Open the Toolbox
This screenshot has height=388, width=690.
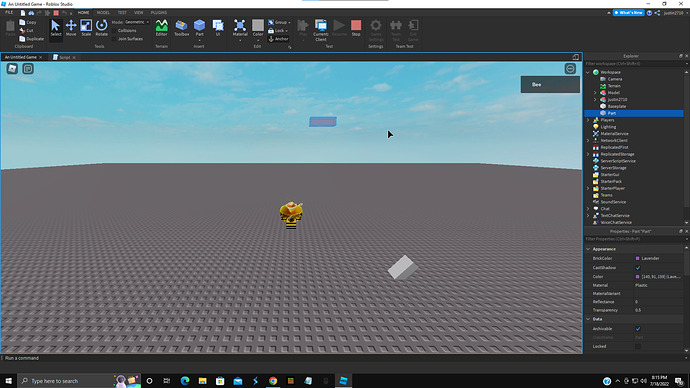[x=181, y=28]
